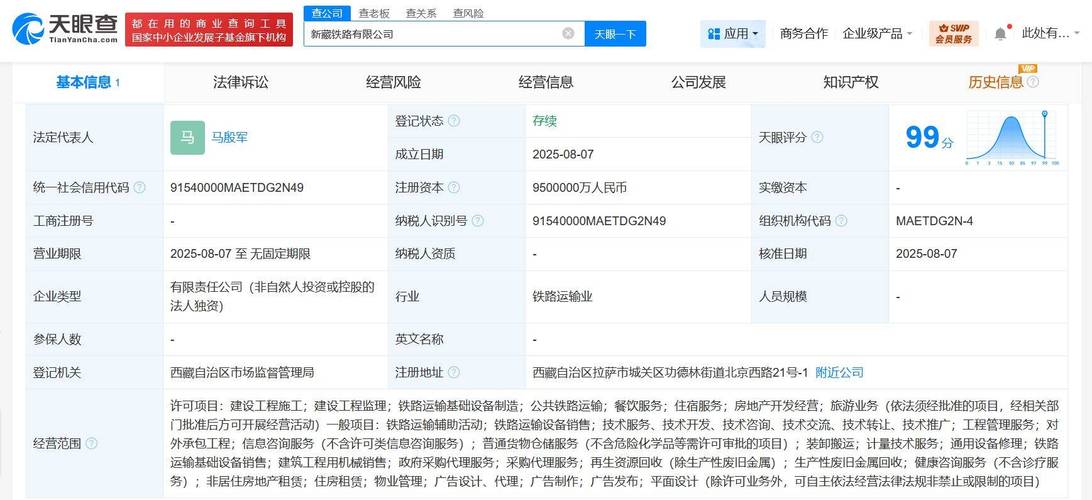The width and height of the screenshot is (1092, 500).
Task: Open the 法律诉讼 tab
Action: click(240, 82)
